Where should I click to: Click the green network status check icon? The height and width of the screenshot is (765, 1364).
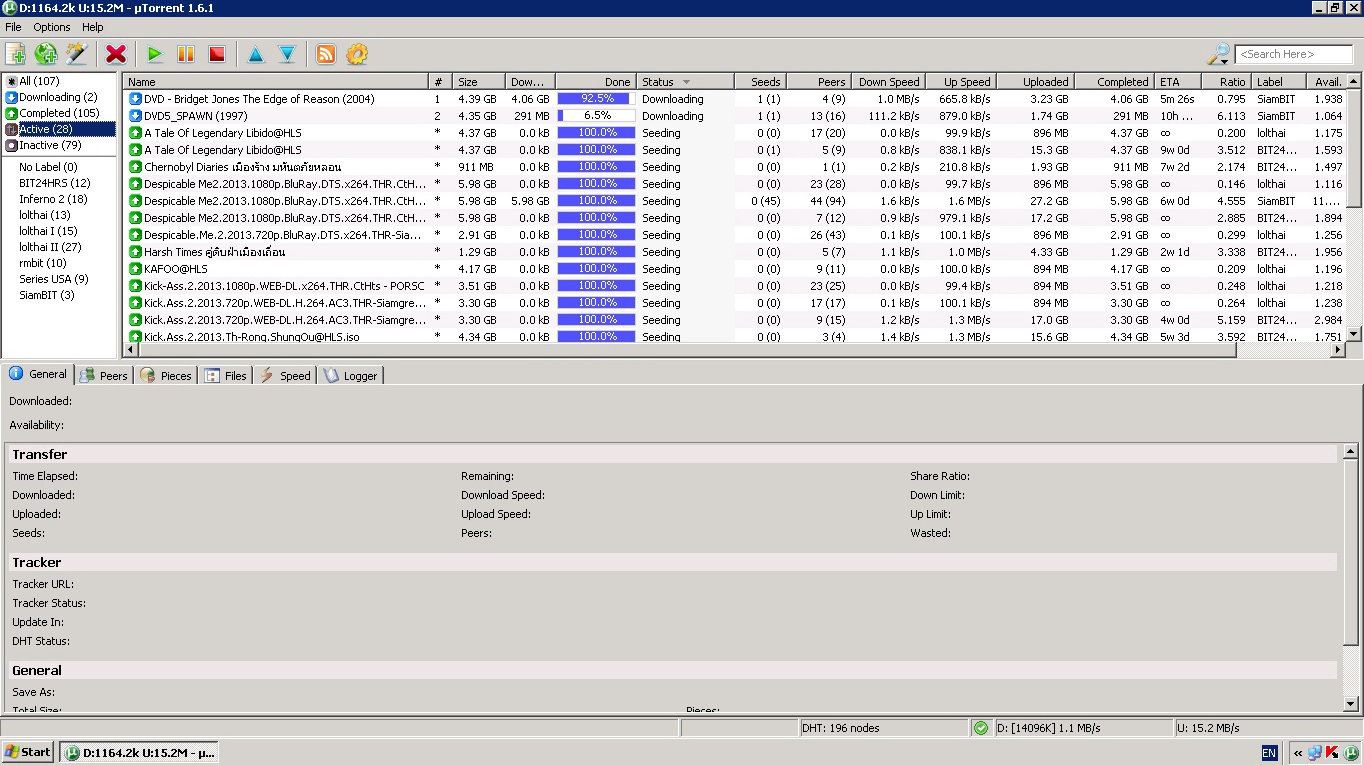(981, 728)
